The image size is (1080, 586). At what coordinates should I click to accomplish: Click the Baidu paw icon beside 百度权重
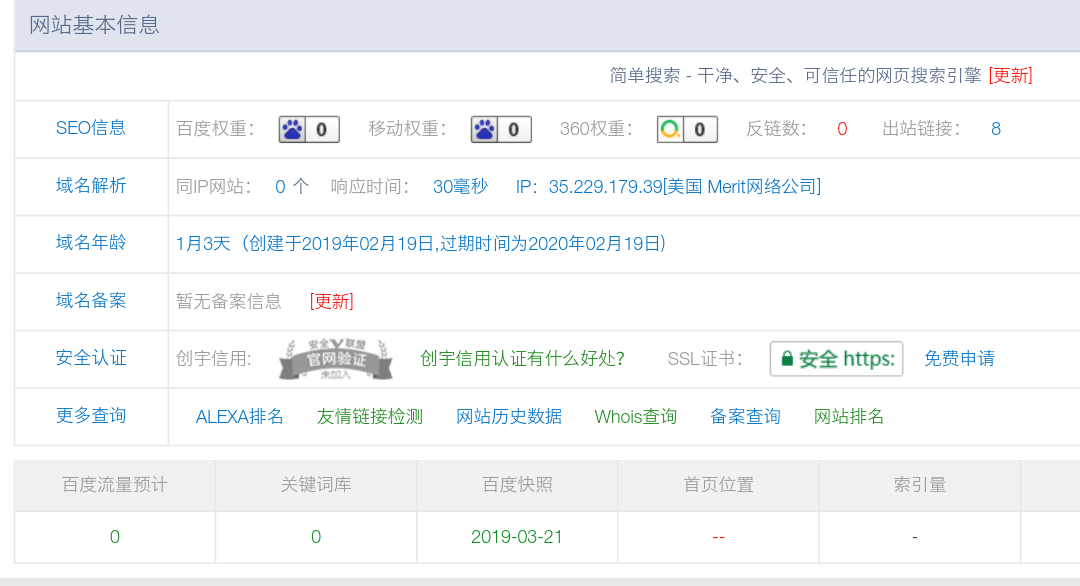[292, 129]
